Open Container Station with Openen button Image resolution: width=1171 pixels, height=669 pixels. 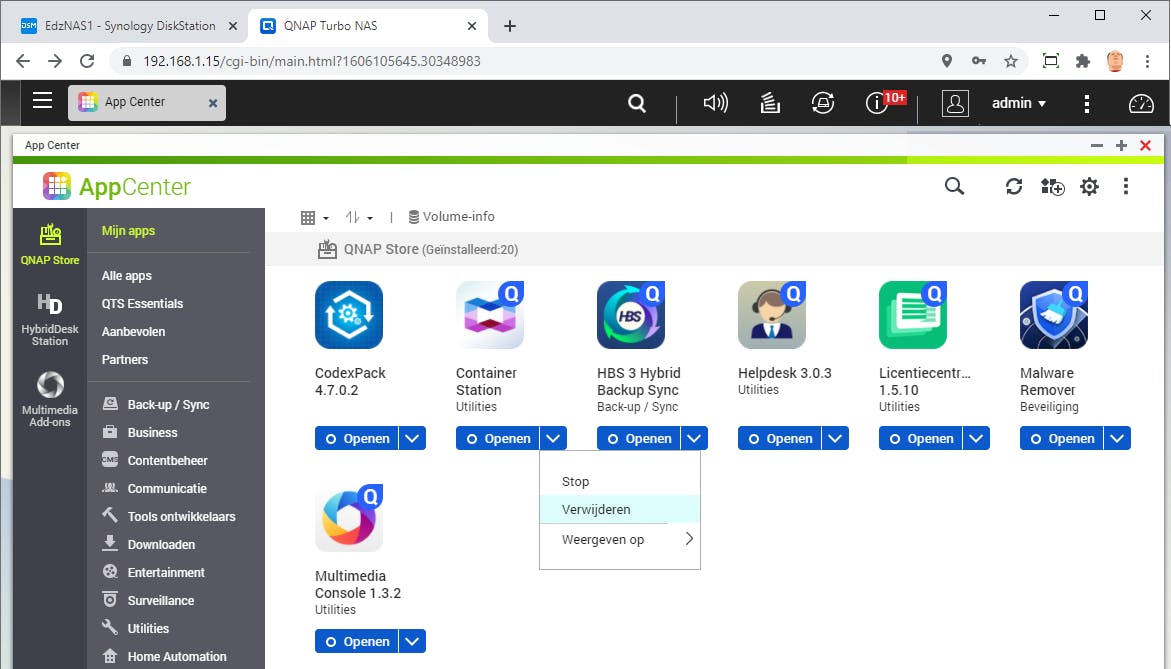(x=498, y=438)
